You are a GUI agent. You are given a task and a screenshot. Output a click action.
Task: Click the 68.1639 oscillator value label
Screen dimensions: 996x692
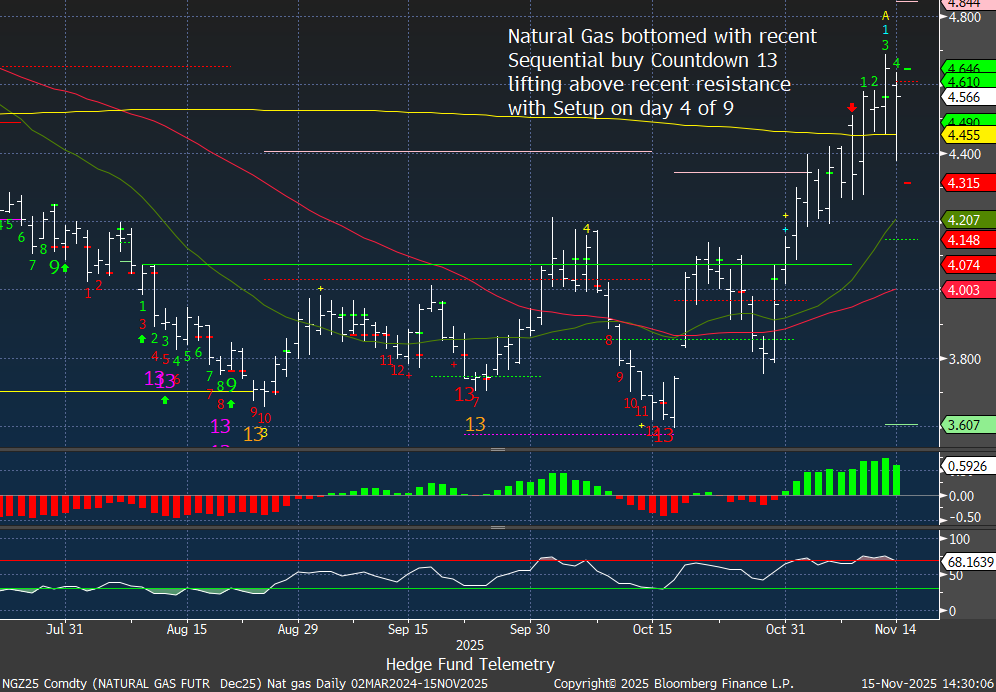point(967,562)
